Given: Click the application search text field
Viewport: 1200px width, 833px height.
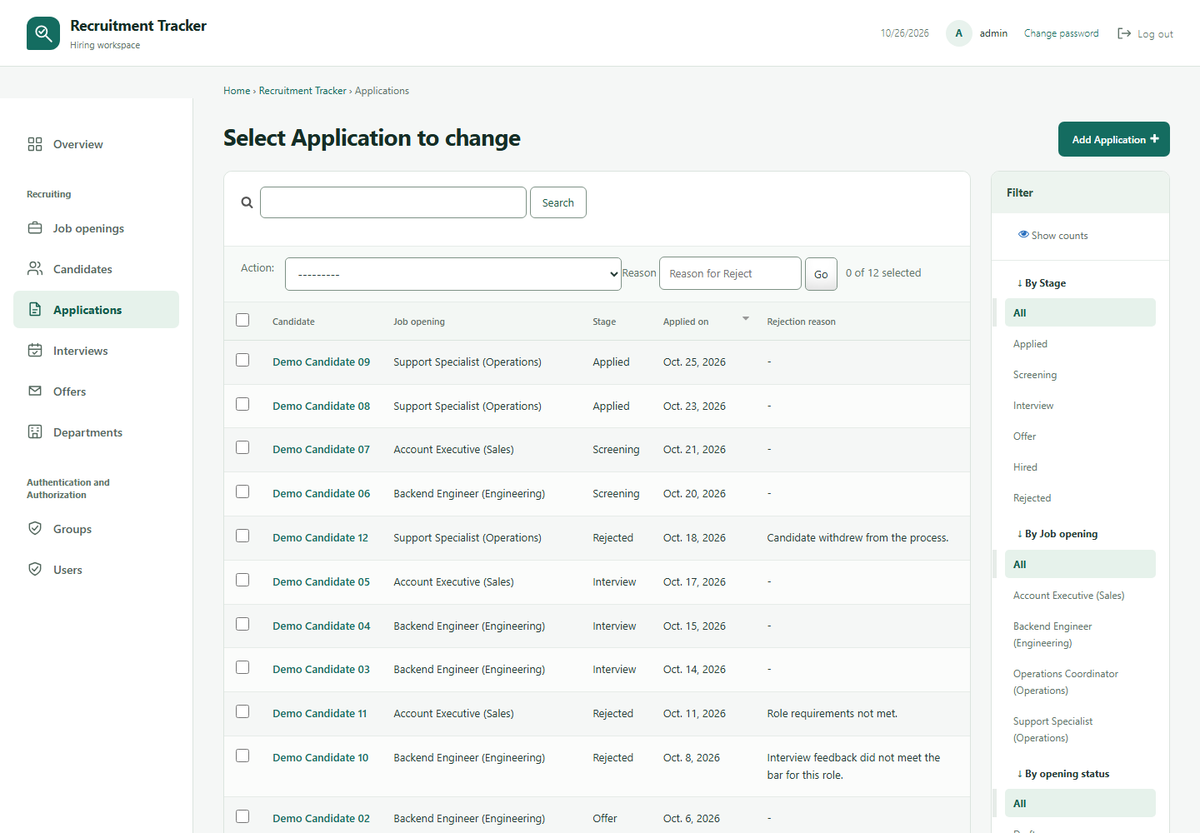Looking at the screenshot, I should point(393,202).
